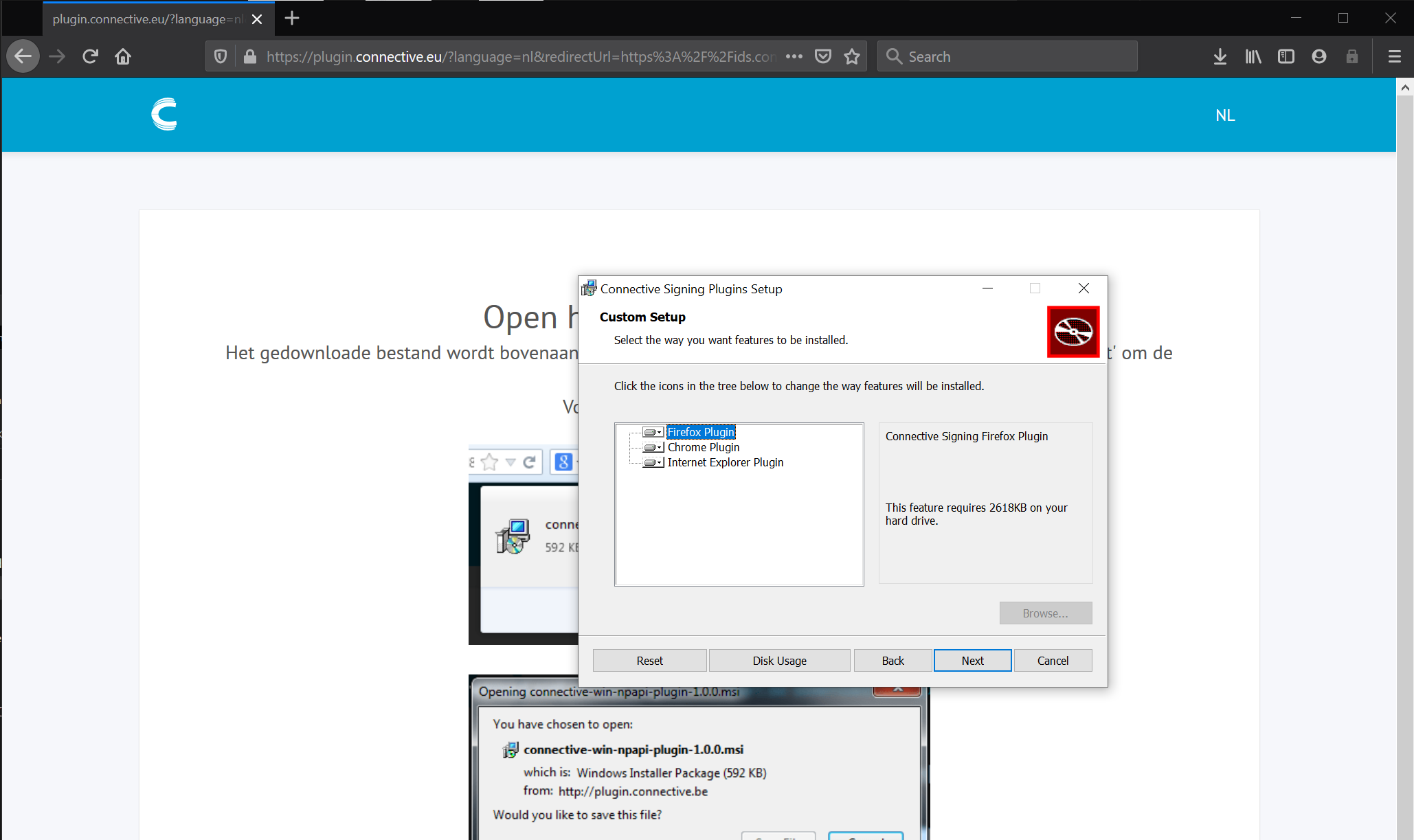Screen dimensions: 1414x840
Task: Click 'Connective Signing Firefox Plugin' description text
Action: 967,436
